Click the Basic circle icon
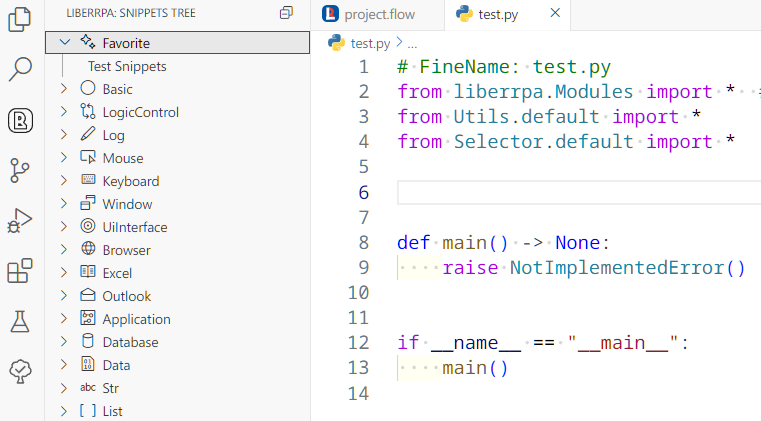 (88, 88)
